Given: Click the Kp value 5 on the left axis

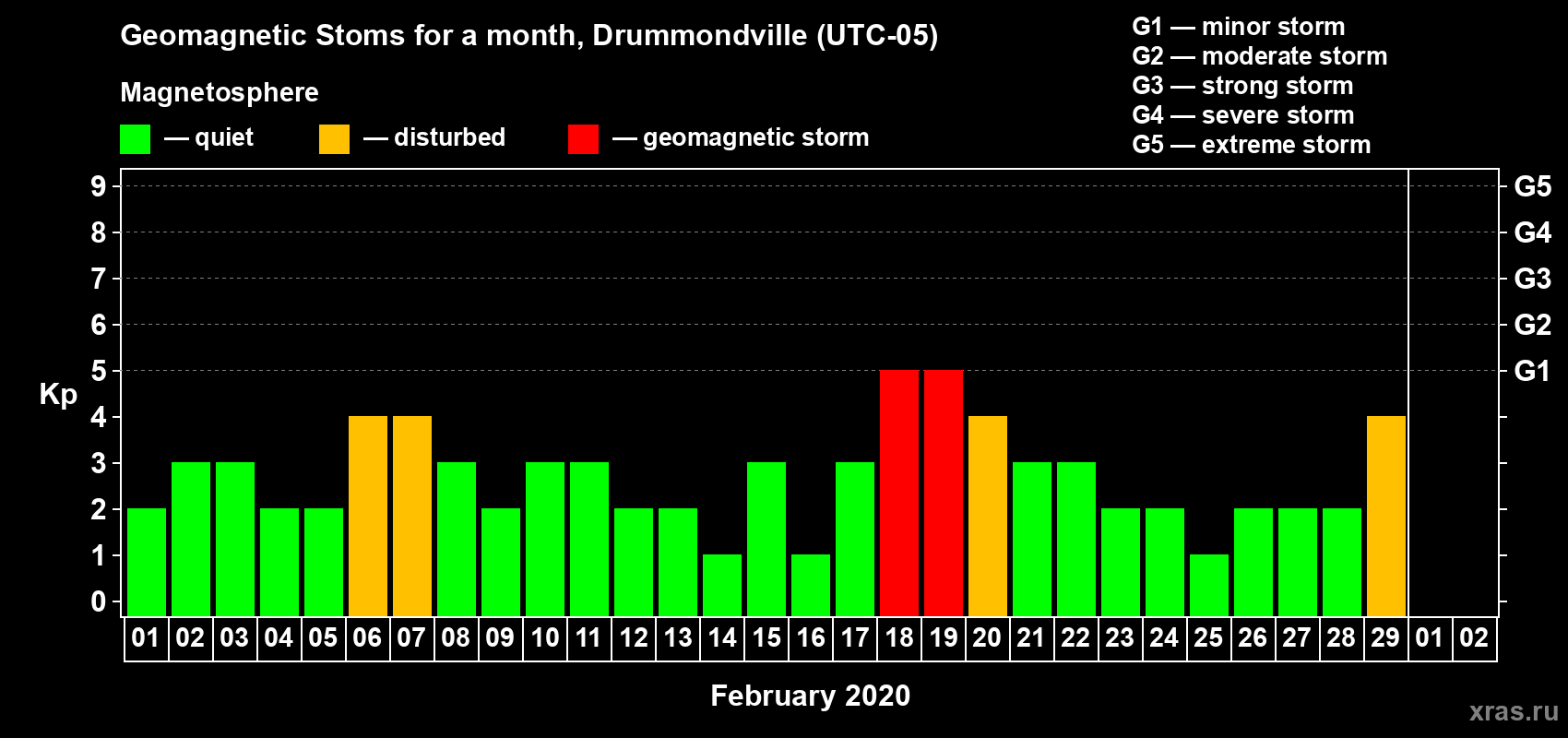Looking at the screenshot, I should pos(99,371).
